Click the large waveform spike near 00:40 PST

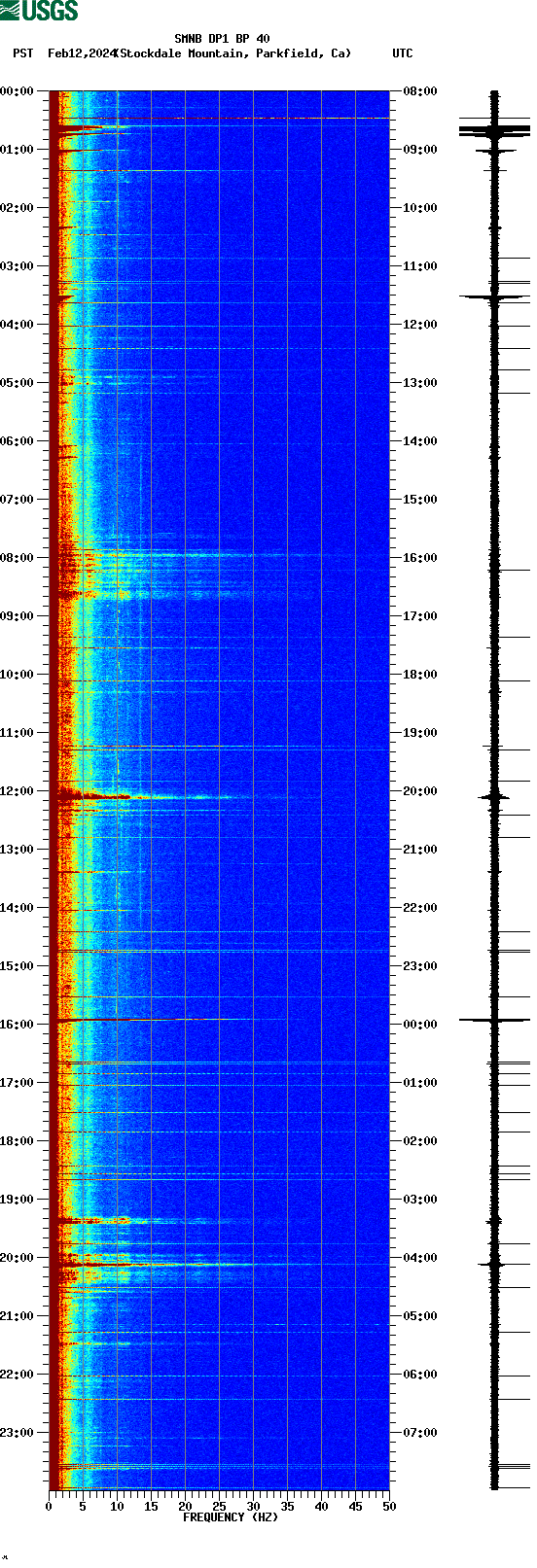coord(494,130)
